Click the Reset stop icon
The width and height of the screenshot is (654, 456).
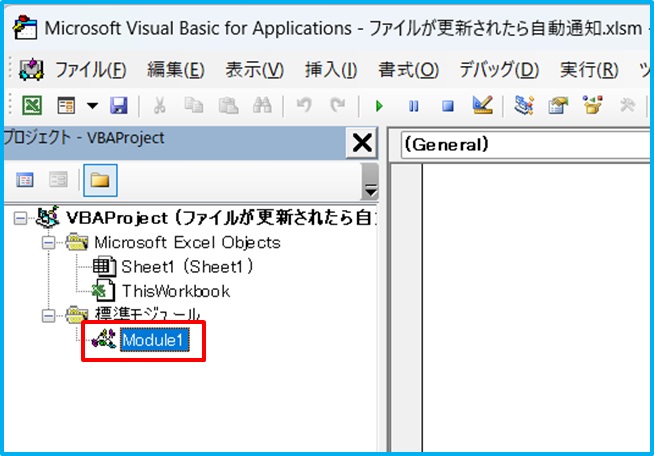pyautogui.click(x=448, y=106)
